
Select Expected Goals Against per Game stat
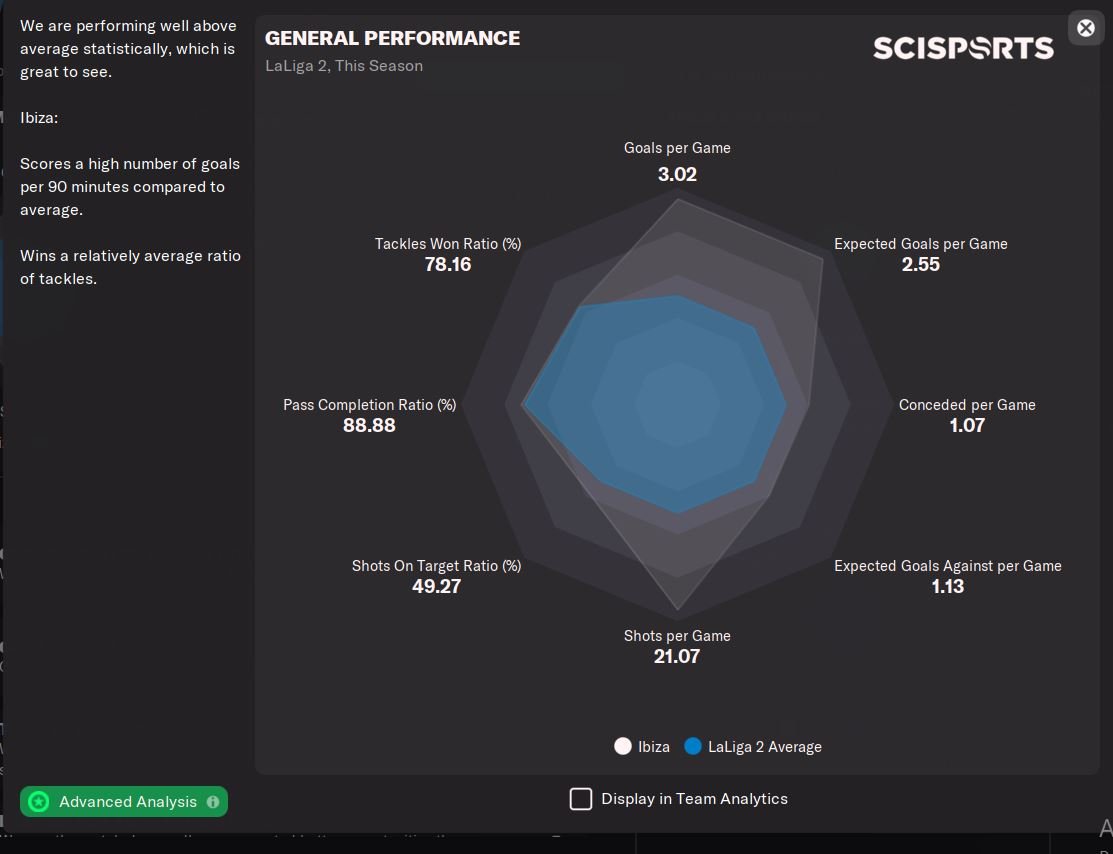(x=948, y=576)
